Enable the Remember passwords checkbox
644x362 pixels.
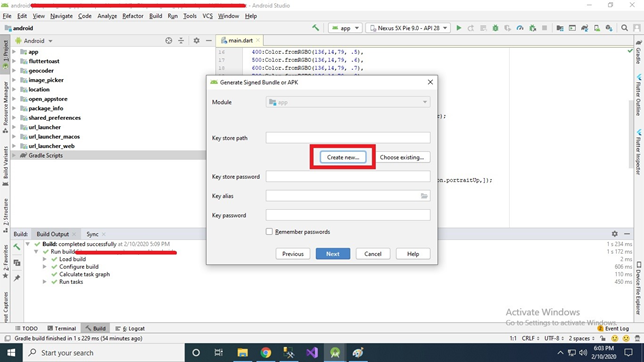click(x=269, y=232)
